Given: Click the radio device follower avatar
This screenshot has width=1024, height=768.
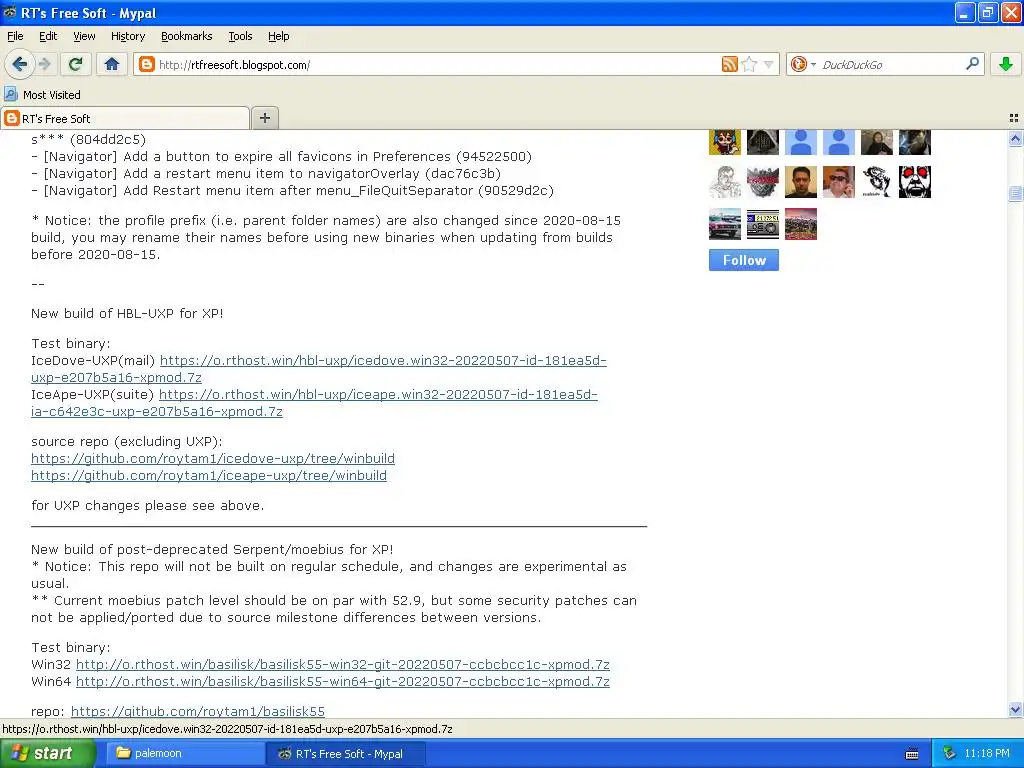Looking at the screenshot, I should coord(763,224).
